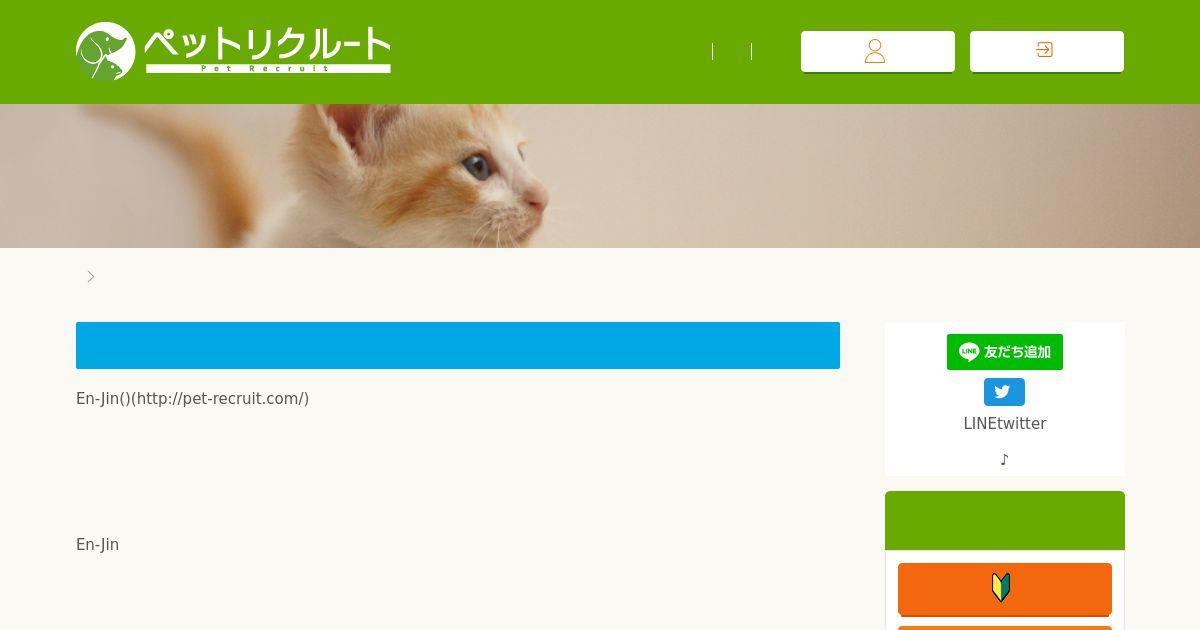Click the ペットリクルート wordmark

pos(267,43)
